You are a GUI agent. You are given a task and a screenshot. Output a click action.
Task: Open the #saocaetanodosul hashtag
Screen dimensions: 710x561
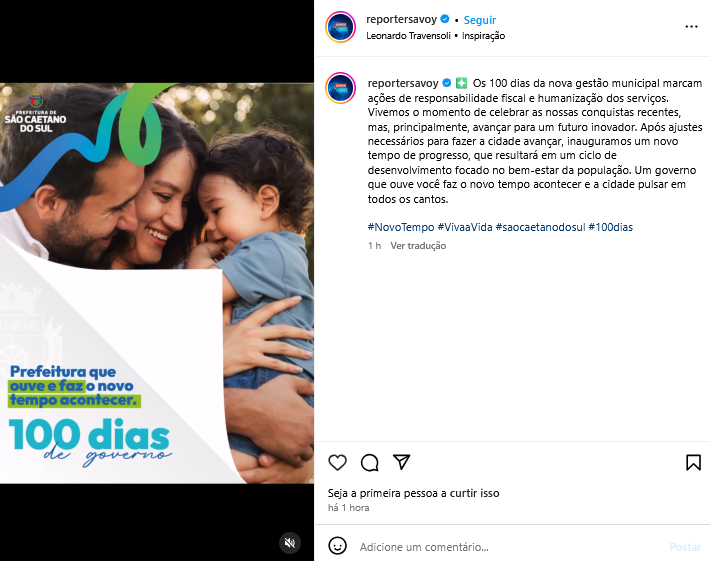click(540, 227)
